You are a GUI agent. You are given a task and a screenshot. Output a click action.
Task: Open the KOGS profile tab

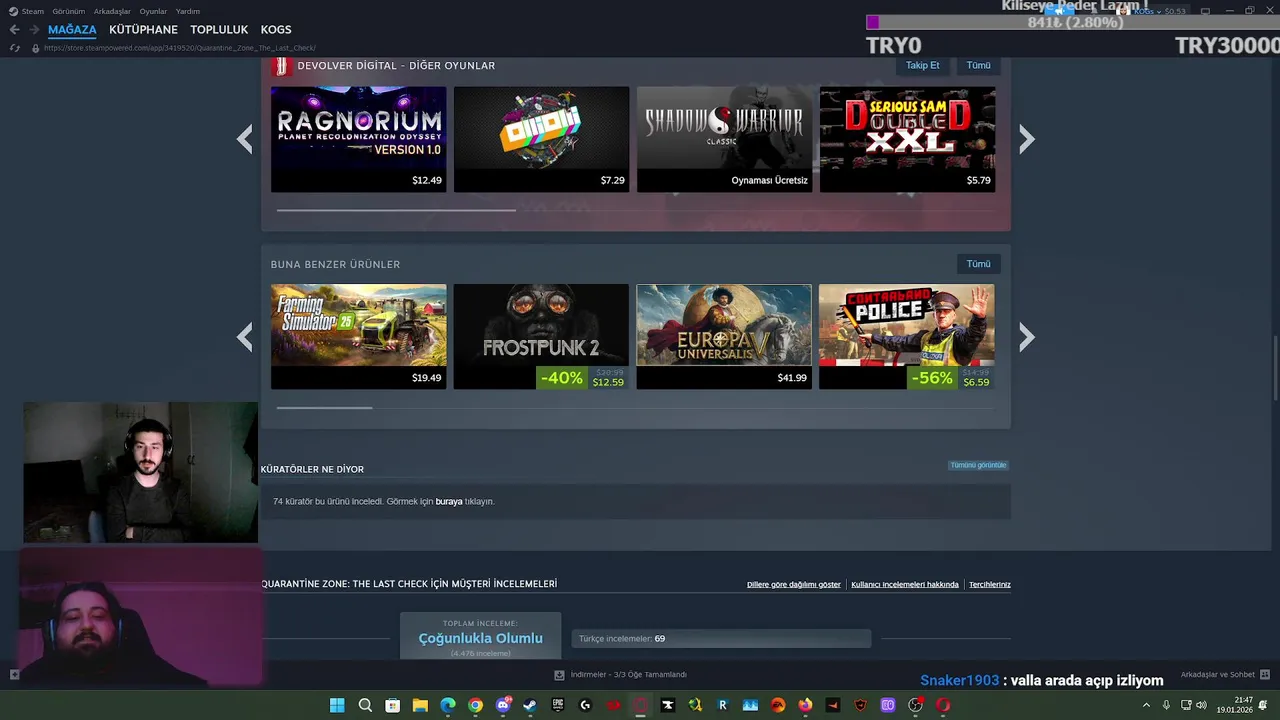click(x=276, y=30)
